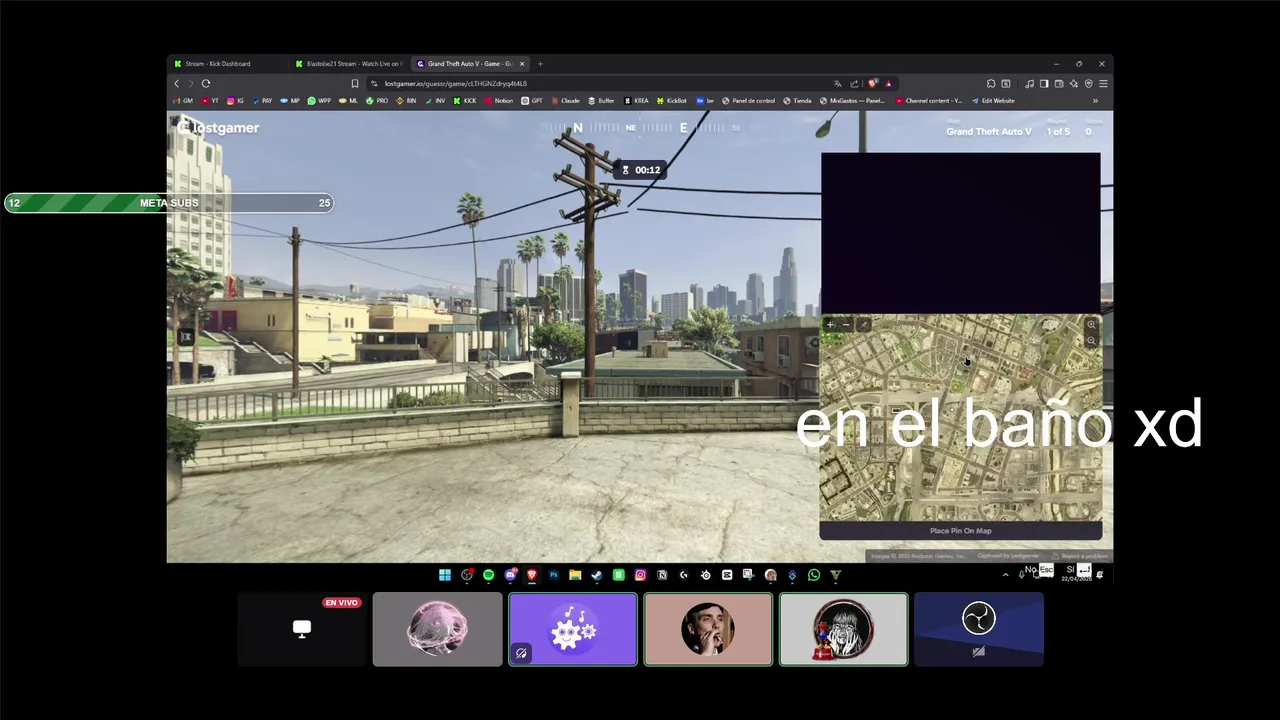
Task: Open the Edit Website bookmark
Action: pyautogui.click(x=993, y=100)
